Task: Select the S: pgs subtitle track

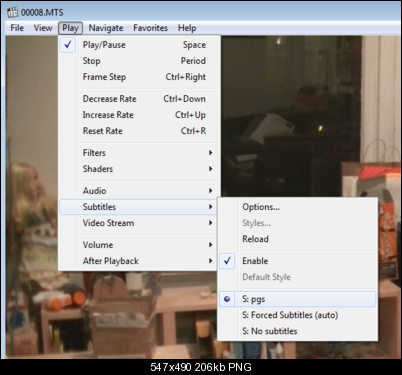Action: pyautogui.click(x=298, y=299)
